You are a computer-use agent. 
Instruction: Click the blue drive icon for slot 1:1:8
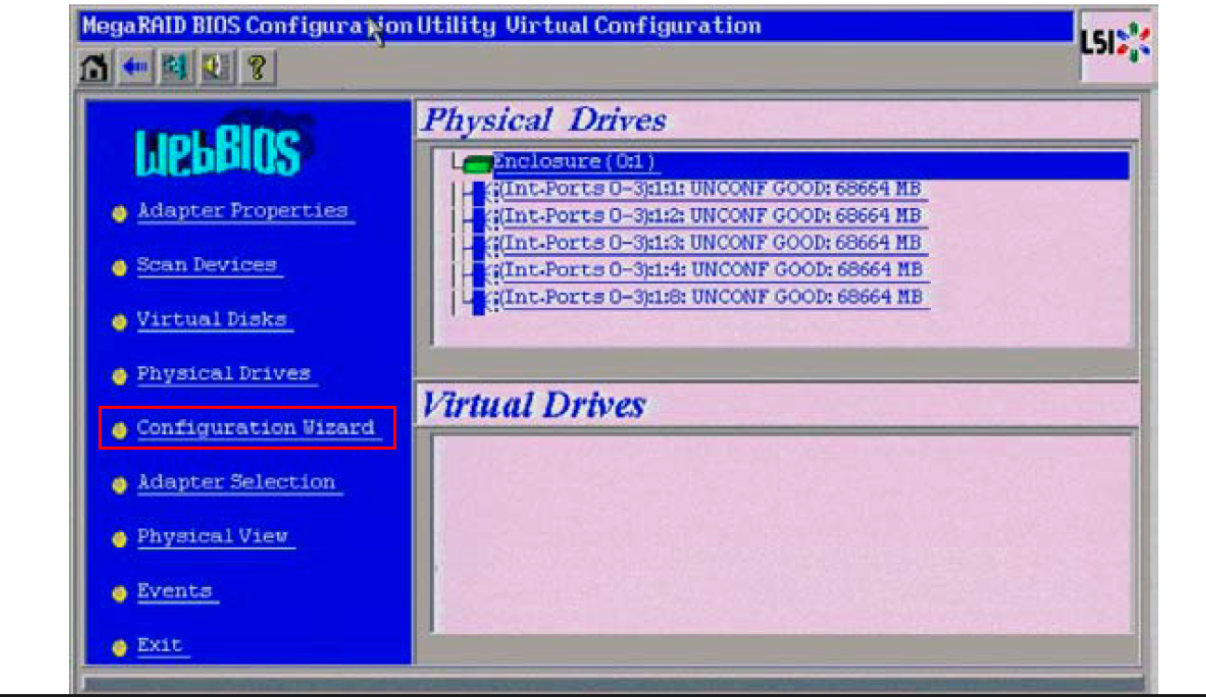click(x=479, y=299)
